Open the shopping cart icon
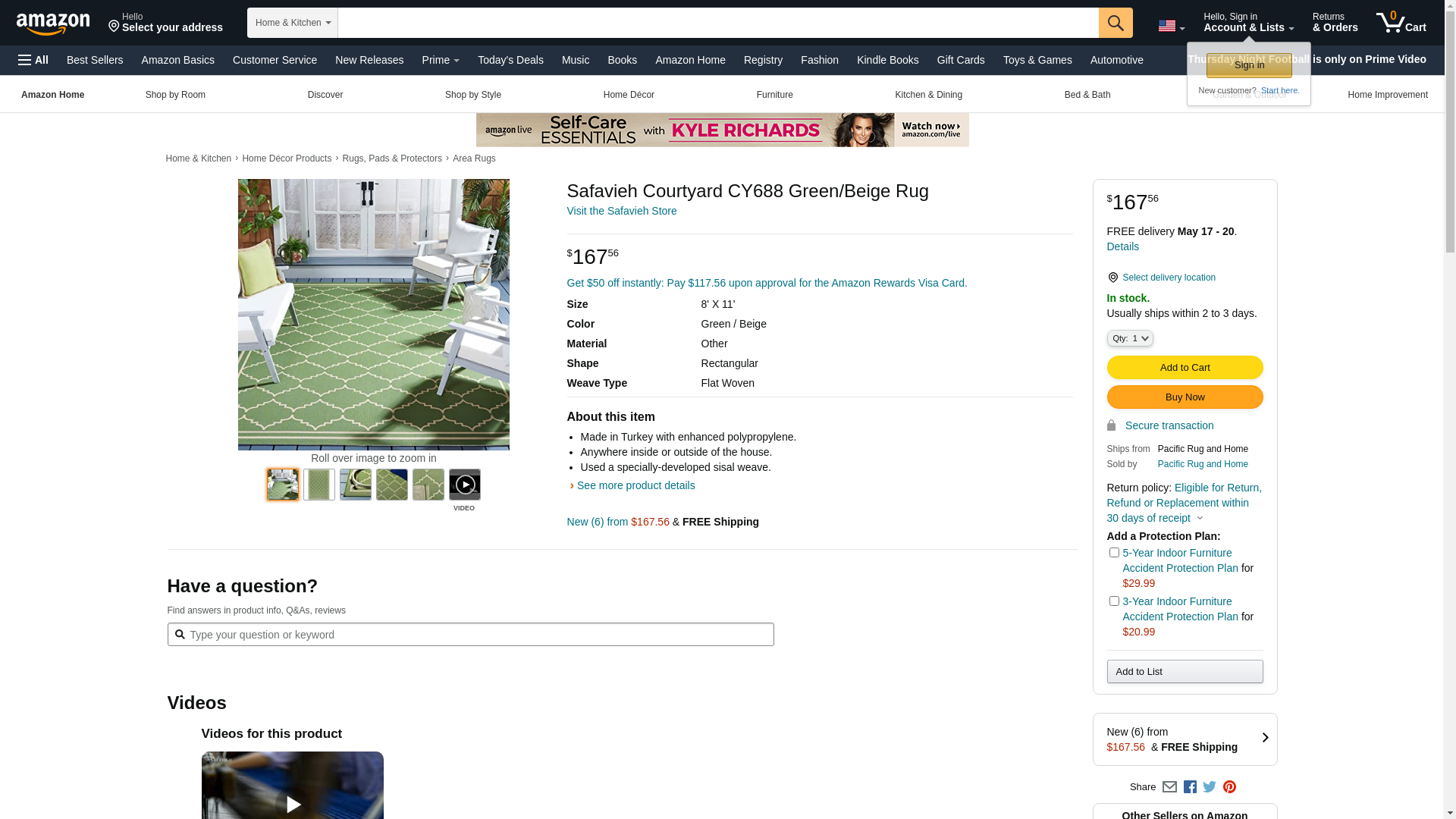The width and height of the screenshot is (1456, 819). pos(1401,23)
